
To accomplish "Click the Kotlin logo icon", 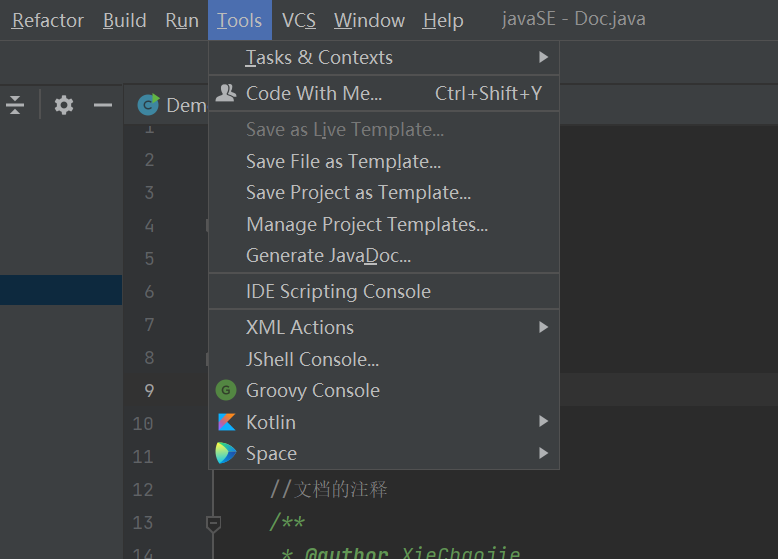I will (227, 422).
